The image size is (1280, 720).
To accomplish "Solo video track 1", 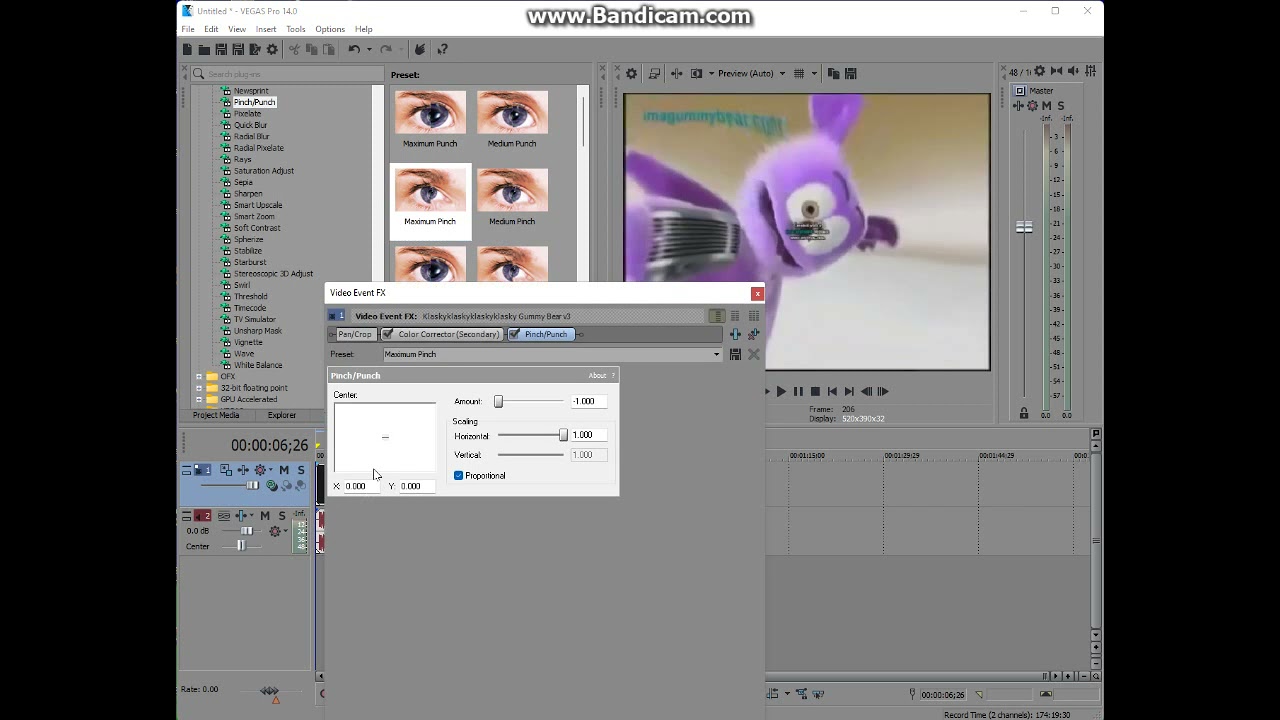I will pyautogui.click(x=301, y=470).
